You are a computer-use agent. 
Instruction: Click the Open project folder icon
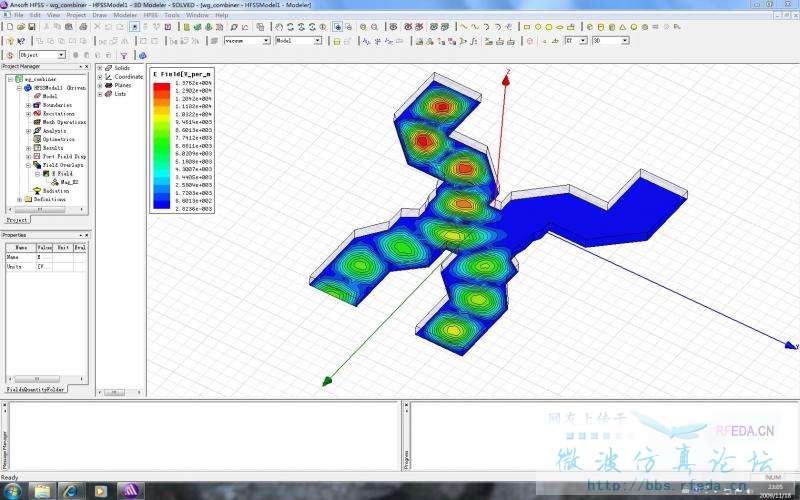[x=20, y=27]
